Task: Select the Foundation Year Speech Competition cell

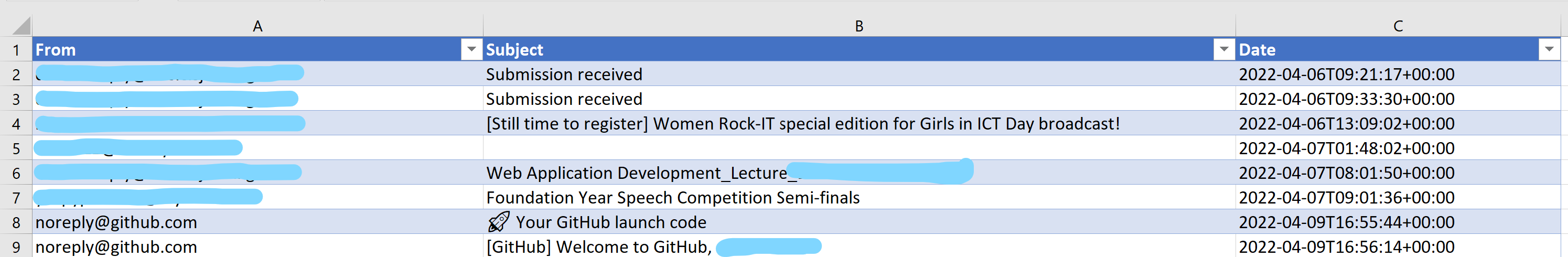Action: pos(673,198)
